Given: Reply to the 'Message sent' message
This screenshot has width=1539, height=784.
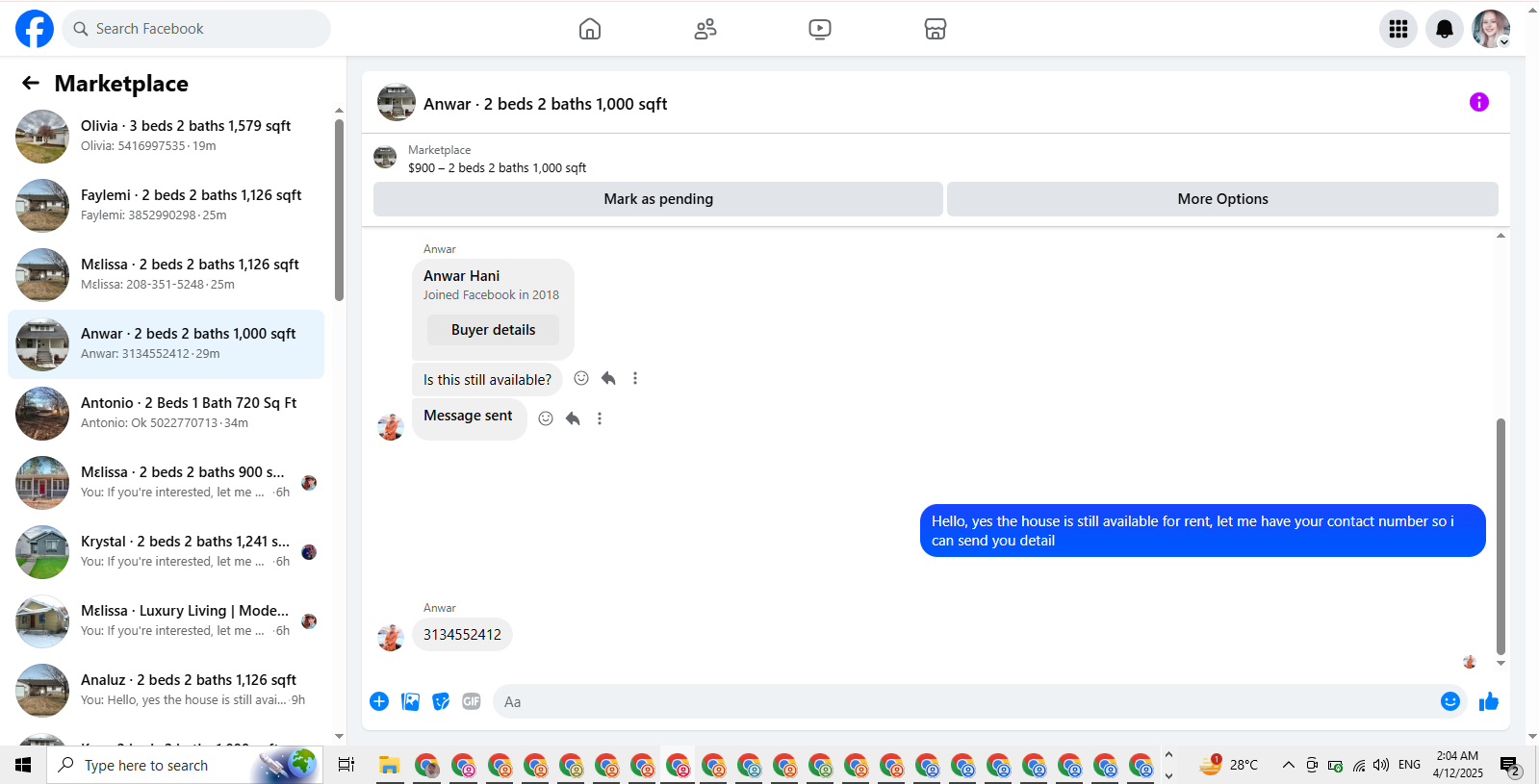Looking at the screenshot, I should 573,418.
